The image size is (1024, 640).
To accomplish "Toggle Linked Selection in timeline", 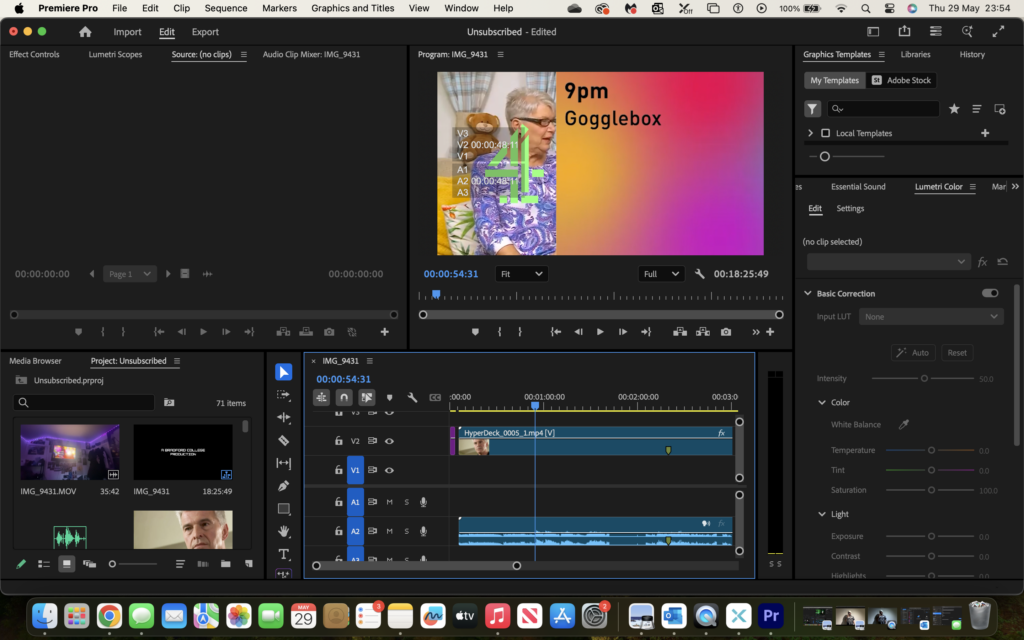I will [x=367, y=397].
